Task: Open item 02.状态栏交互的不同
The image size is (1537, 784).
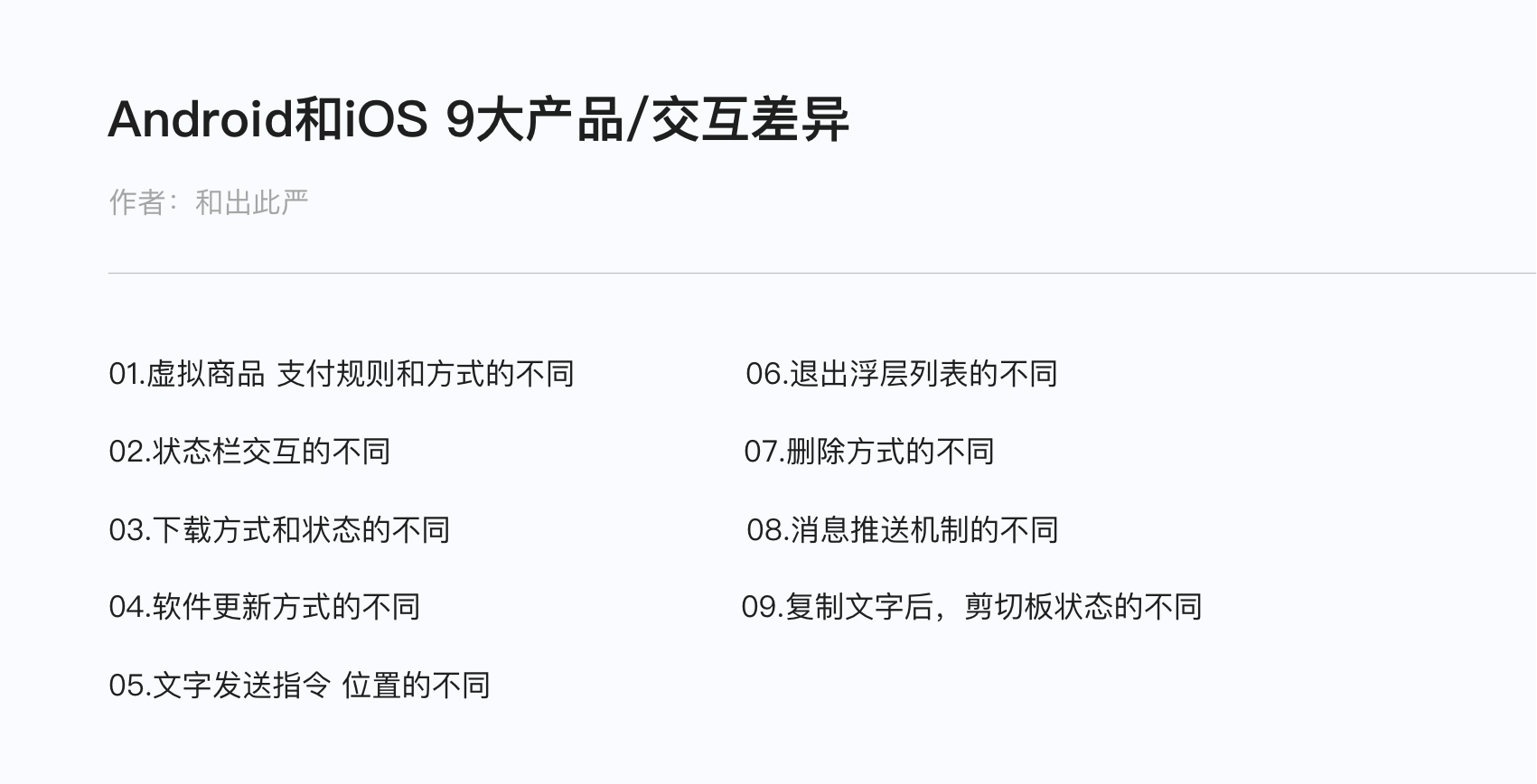Action: click(249, 452)
